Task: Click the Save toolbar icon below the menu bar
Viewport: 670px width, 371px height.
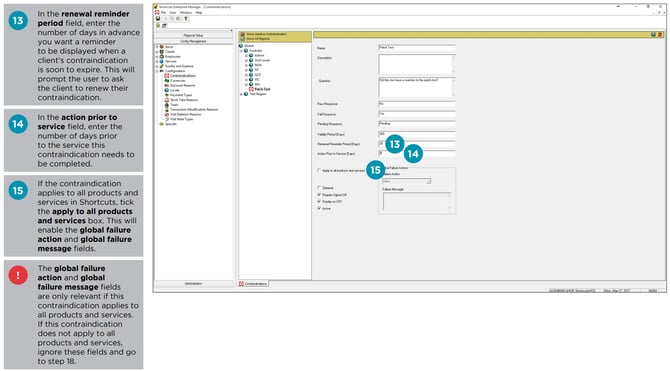Action: 158,18
